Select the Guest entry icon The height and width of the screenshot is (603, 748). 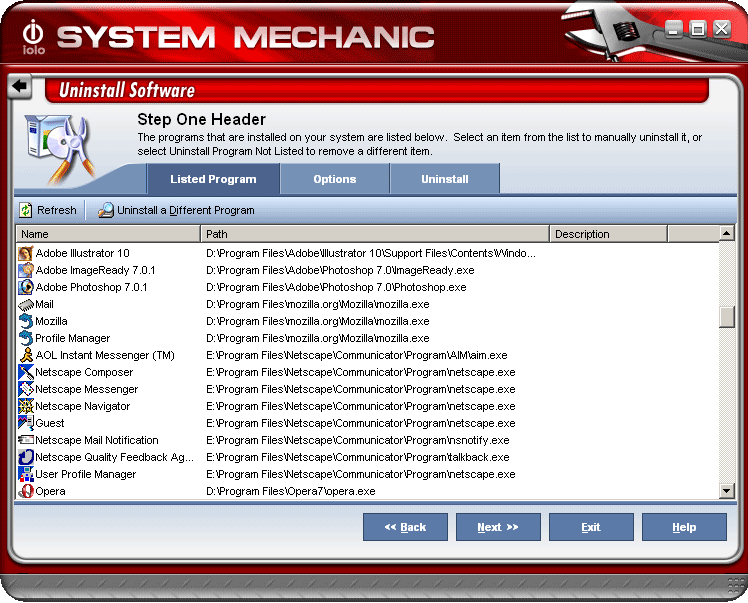26,423
